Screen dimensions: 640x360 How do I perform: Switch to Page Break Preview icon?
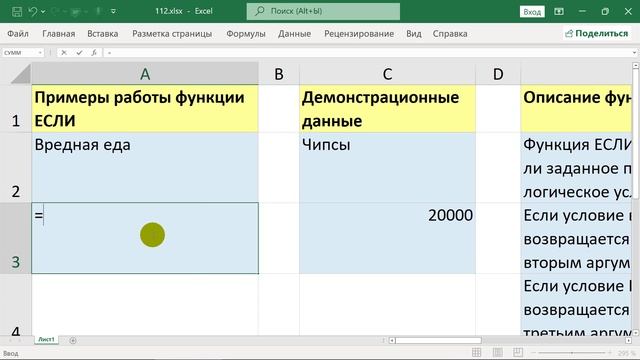pos(518,352)
